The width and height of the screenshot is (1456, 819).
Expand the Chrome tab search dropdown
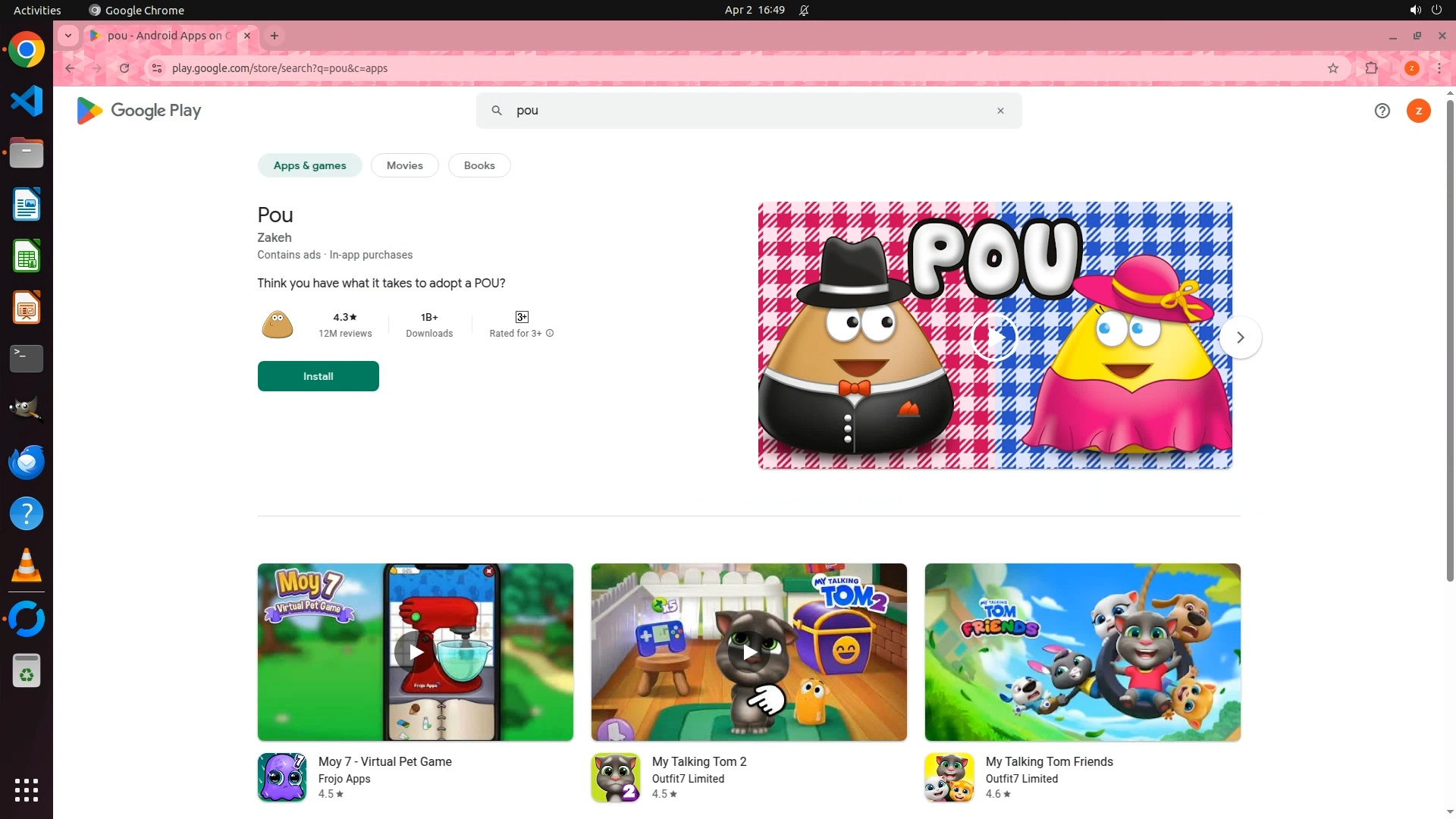pos(68,36)
